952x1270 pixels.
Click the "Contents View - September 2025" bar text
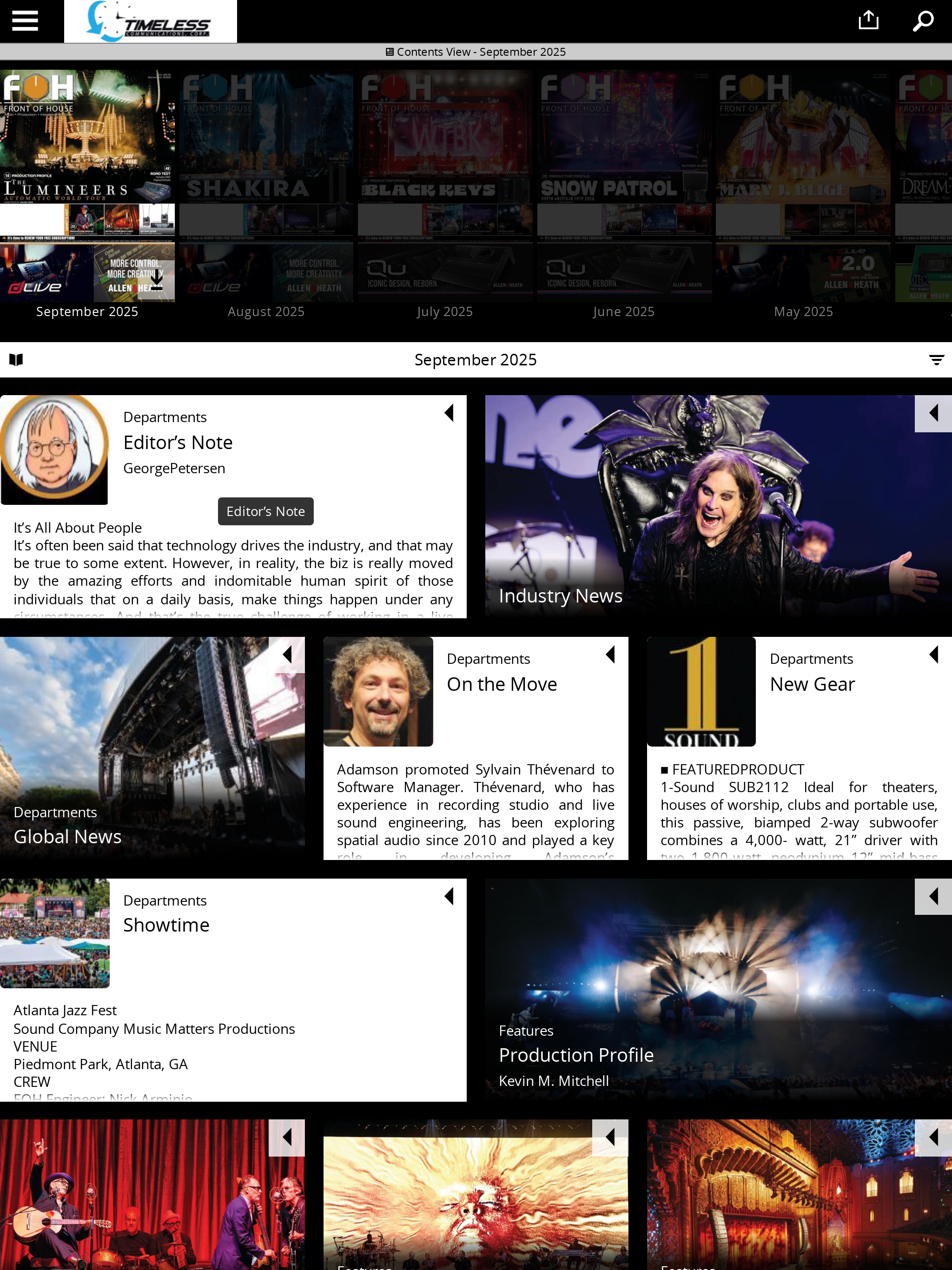point(481,52)
